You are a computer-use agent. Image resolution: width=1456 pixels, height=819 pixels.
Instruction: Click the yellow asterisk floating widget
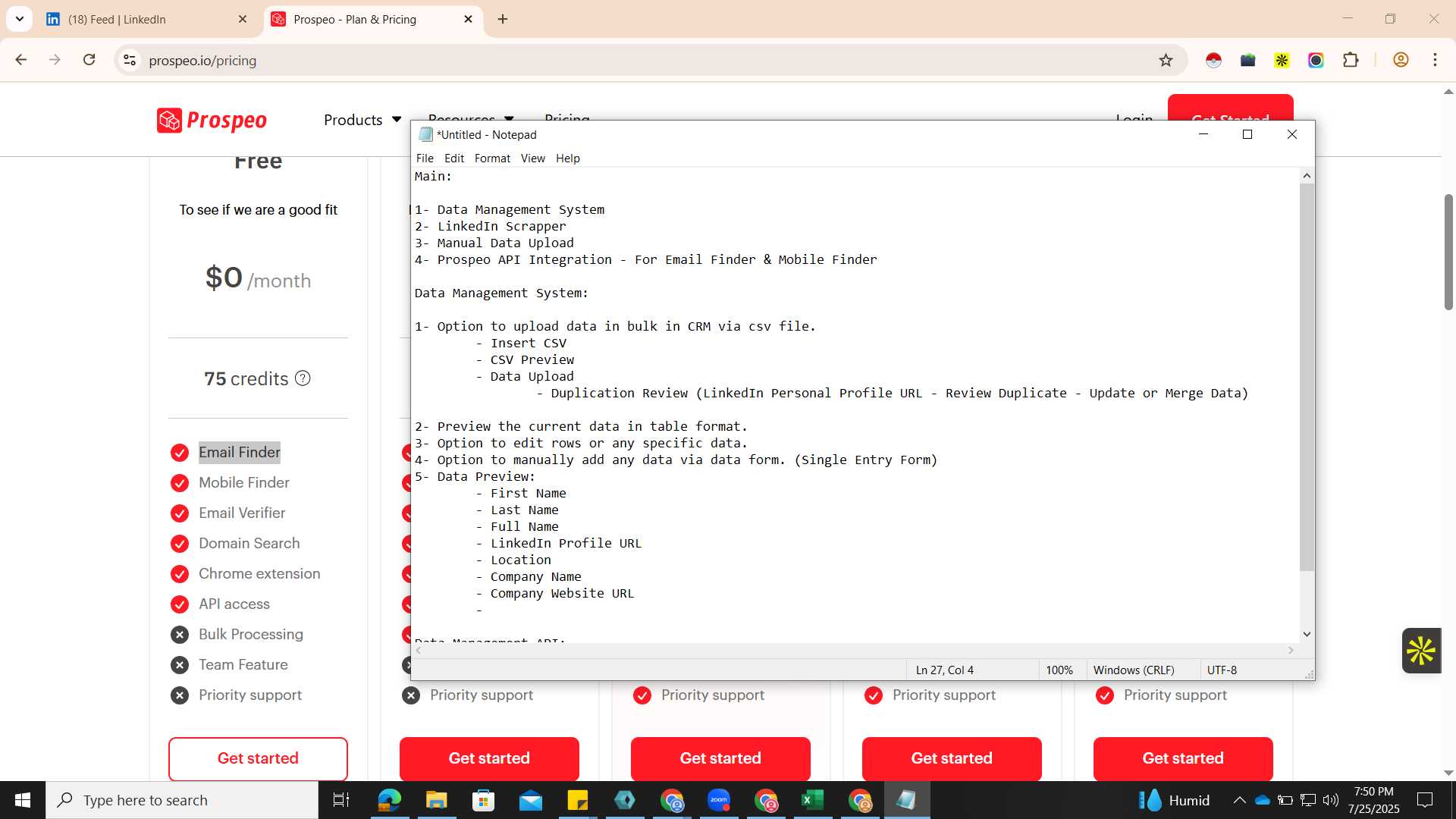pyautogui.click(x=1421, y=650)
